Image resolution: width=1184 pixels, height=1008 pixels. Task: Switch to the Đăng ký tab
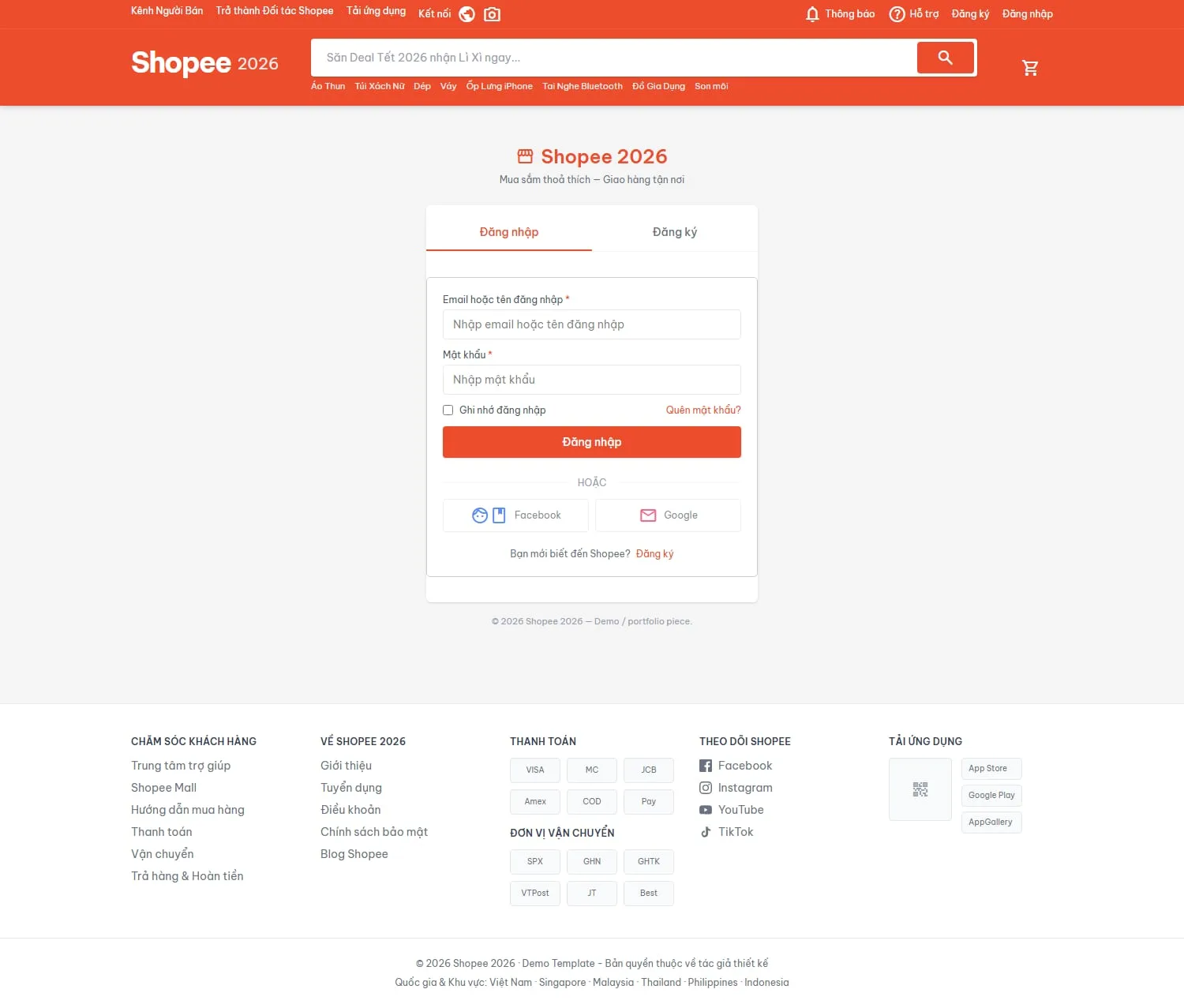pyautogui.click(x=675, y=232)
